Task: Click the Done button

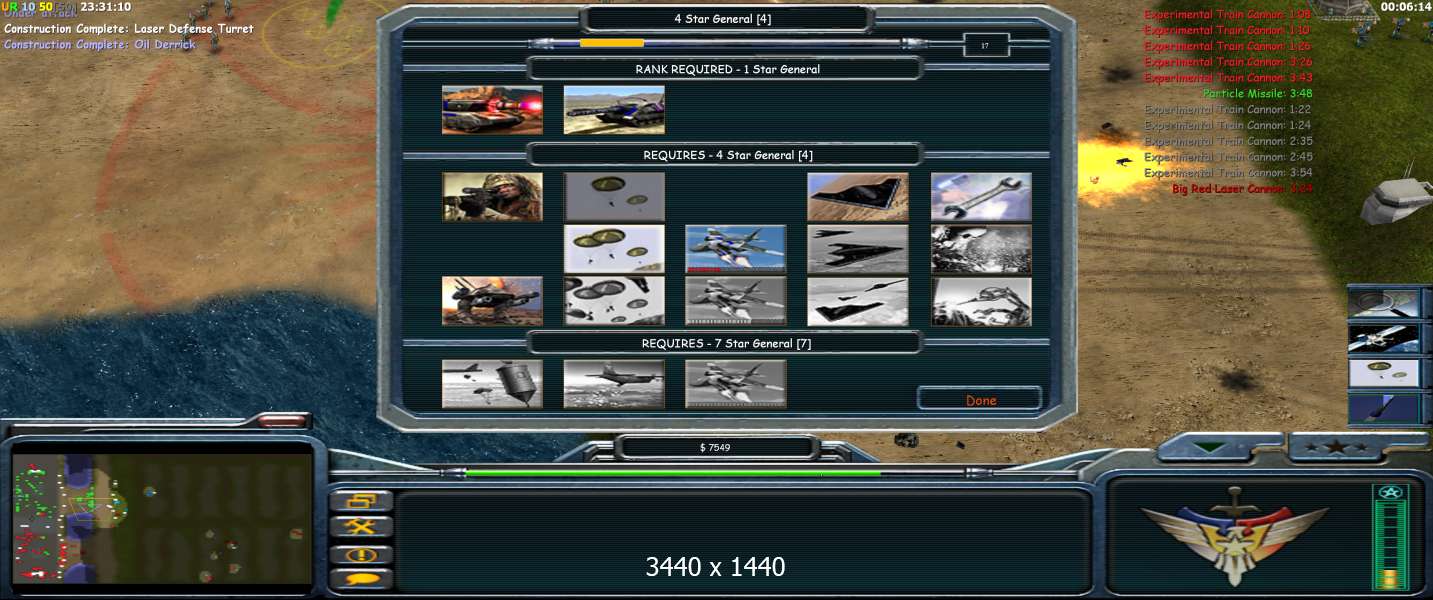Action: tap(980, 400)
